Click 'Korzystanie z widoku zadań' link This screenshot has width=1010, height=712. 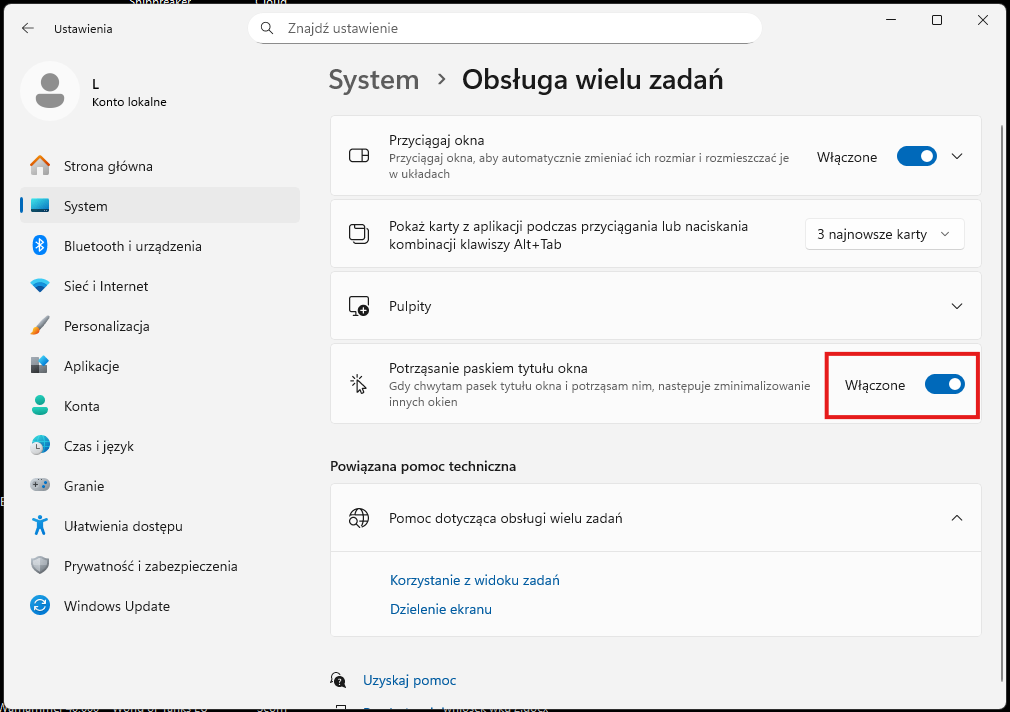pyautogui.click(x=474, y=580)
